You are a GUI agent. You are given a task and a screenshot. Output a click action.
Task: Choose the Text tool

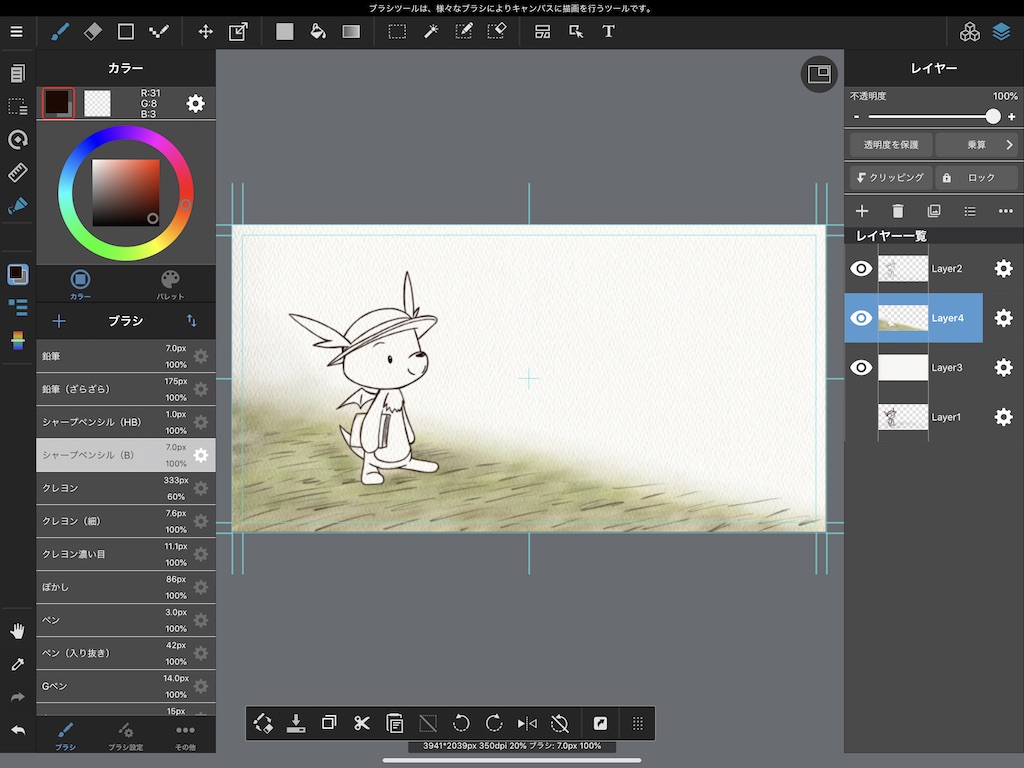click(x=608, y=31)
